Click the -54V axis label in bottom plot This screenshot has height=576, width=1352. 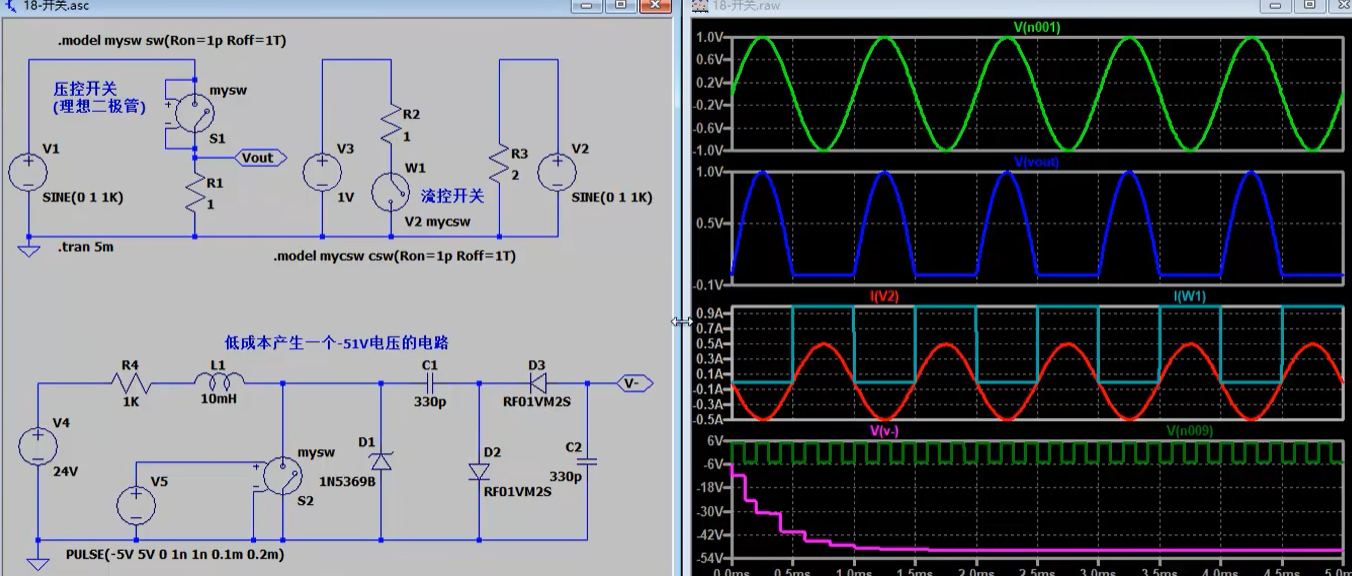pyautogui.click(x=709, y=558)
